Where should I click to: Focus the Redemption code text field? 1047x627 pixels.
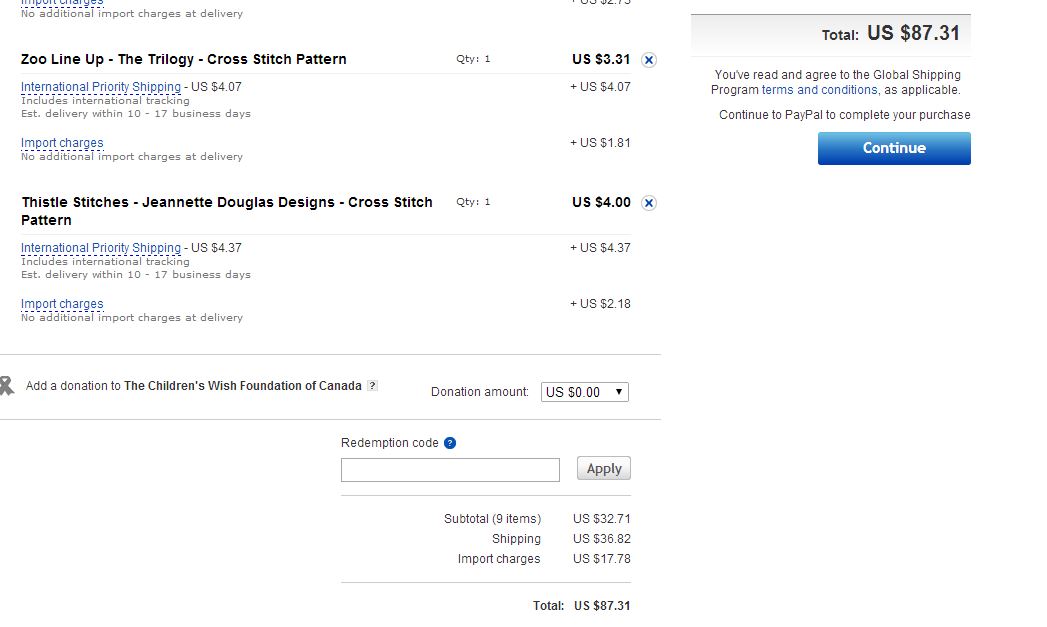click(450, 470)
